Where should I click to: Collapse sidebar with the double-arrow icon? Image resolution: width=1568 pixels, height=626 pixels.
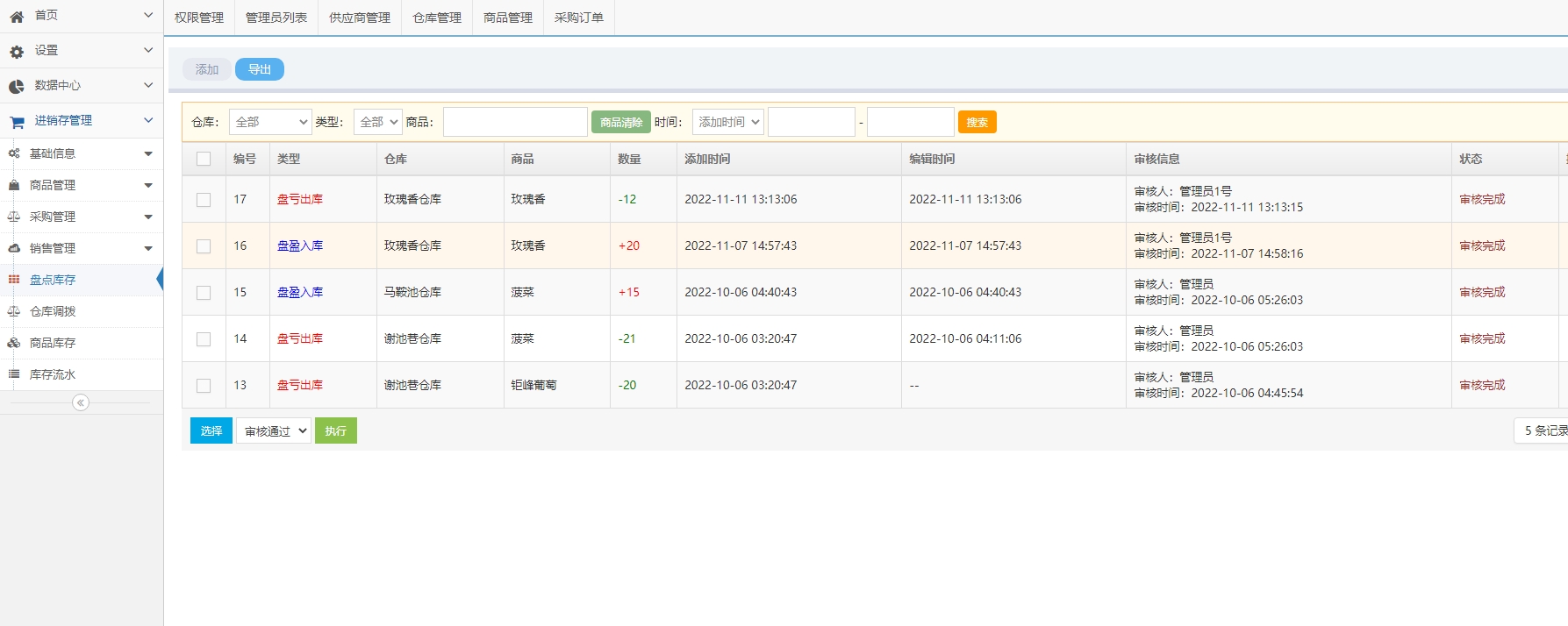pyautogui.click(x=81, y=402)
